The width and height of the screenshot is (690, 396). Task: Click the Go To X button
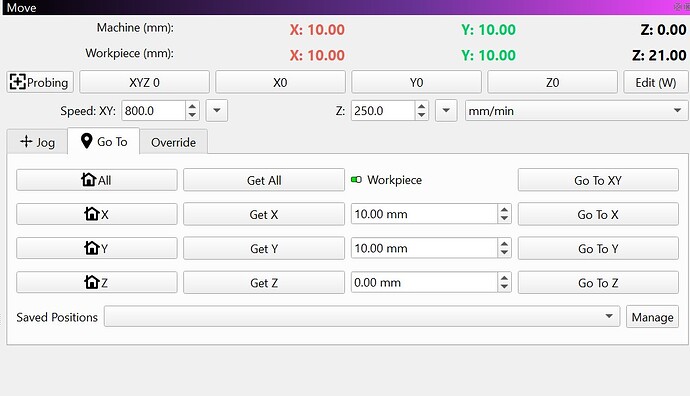598,214
